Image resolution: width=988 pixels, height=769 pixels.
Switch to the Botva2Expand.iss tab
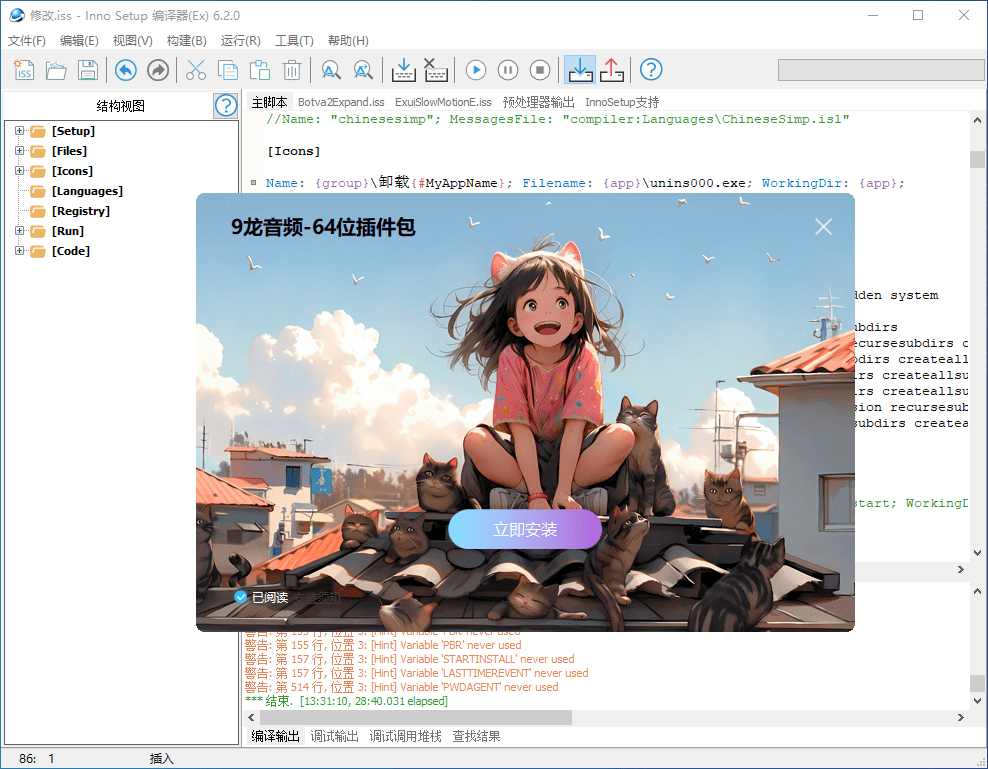(x=341, y=102)
